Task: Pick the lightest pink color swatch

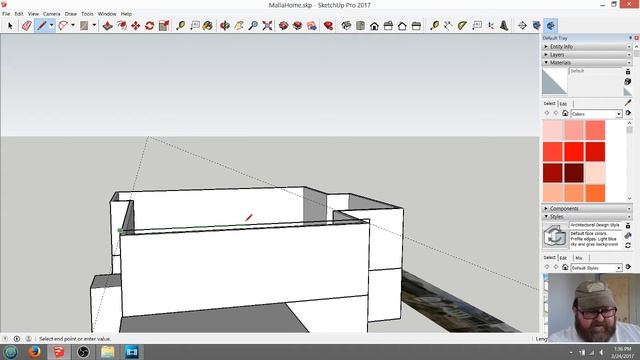Action: 553,131
